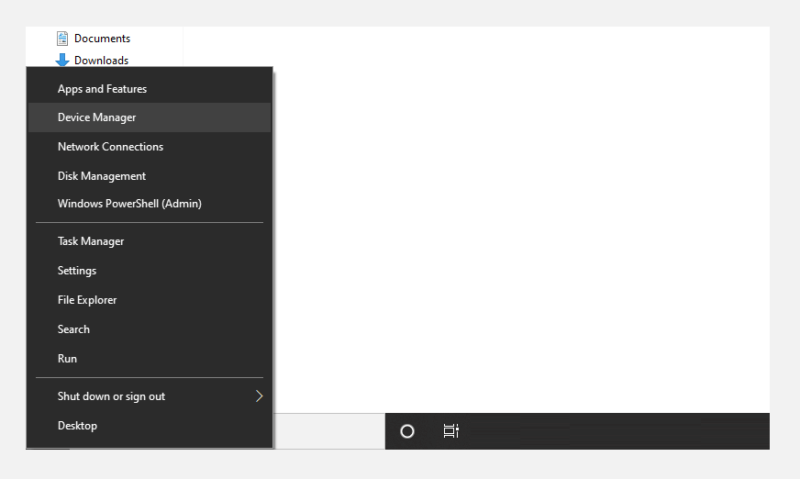This screenshot has width=800, height=479.
Task: Open Windows PowerShell (Admin)
Action: 149,204
